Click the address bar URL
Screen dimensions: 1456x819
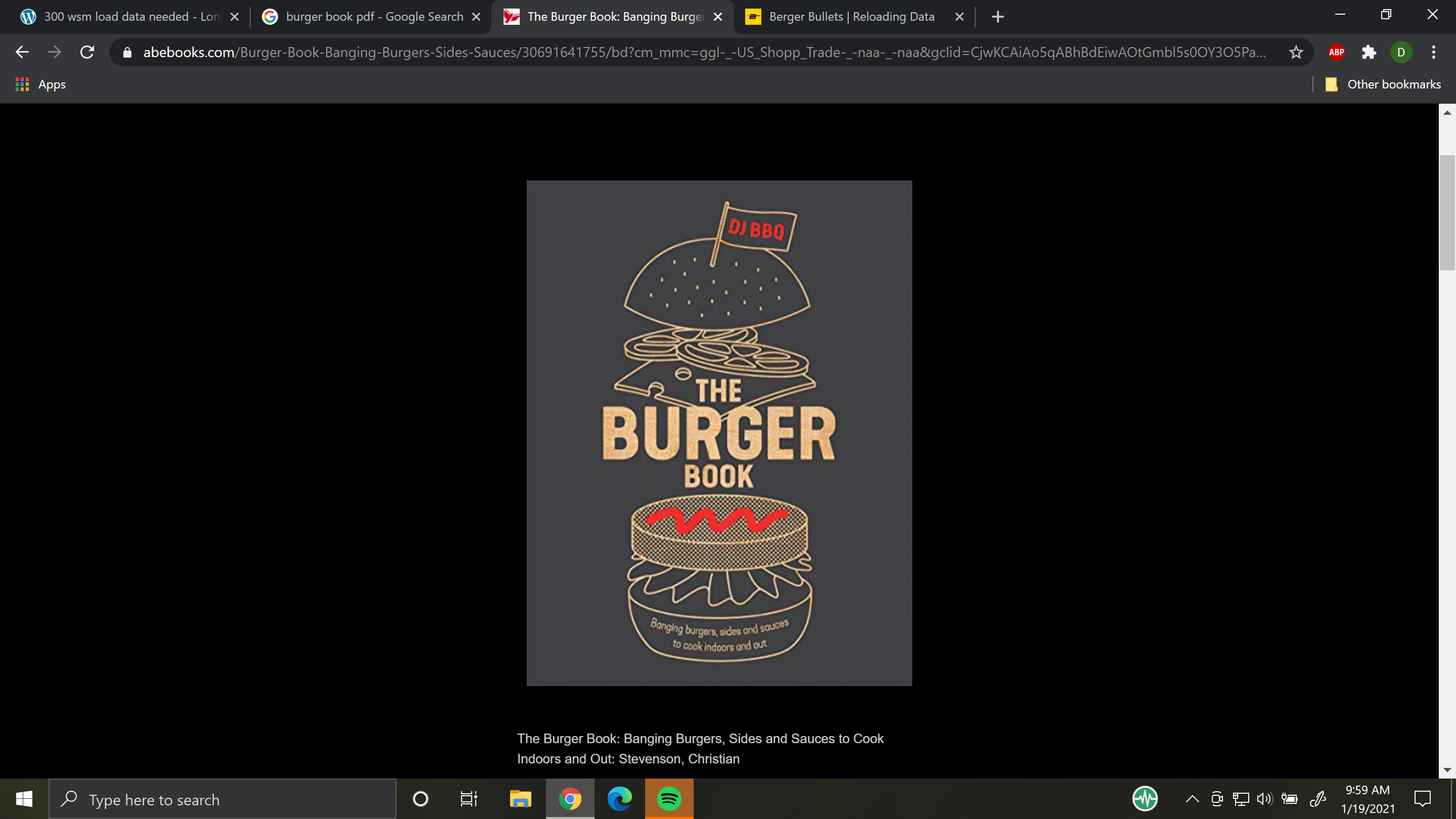click(704, 53)
